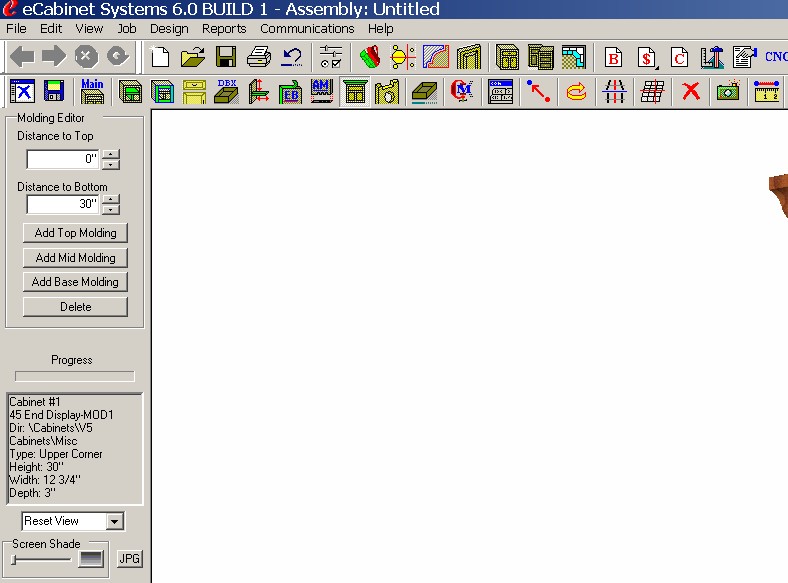
Task: Click Add Base Molding button
Action: (x=75, y=282)
